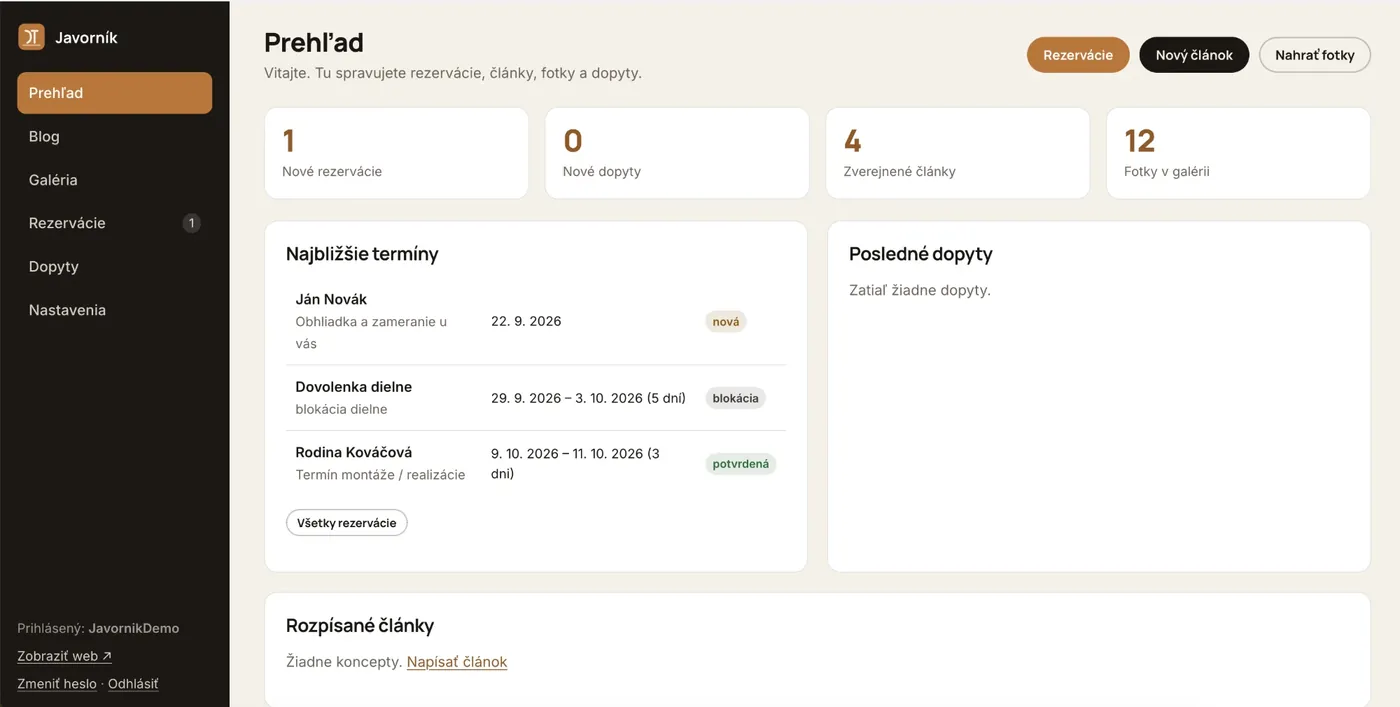Click the 'Posledné dopyty' heading
Screen dimensions: 1400x707
click(921, 254)
